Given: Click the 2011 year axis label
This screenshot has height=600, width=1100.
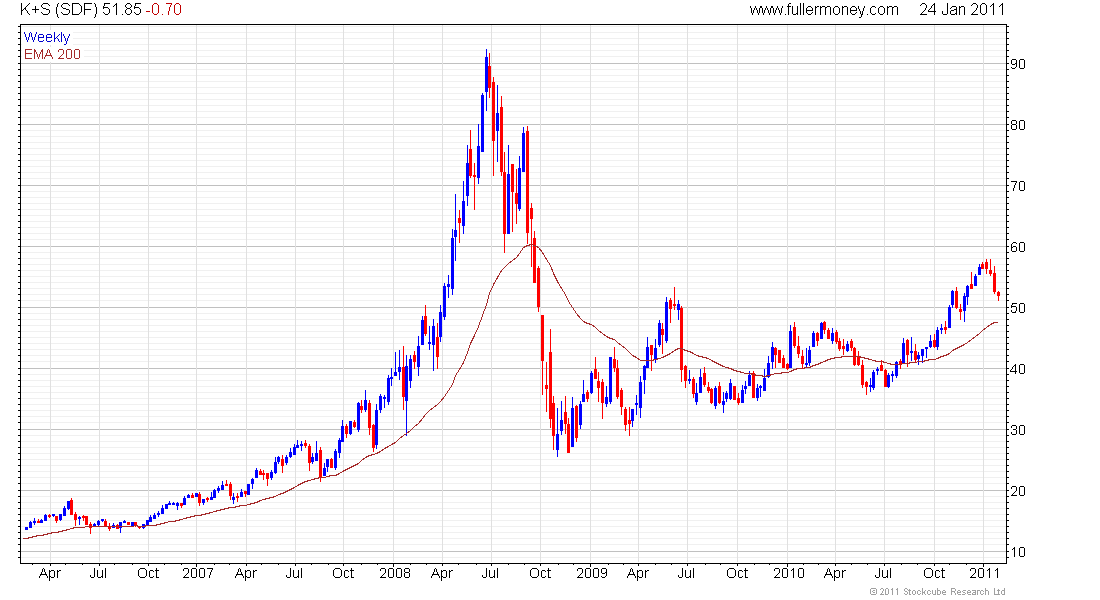Looking at the screenshot, I should click(984, 573).
